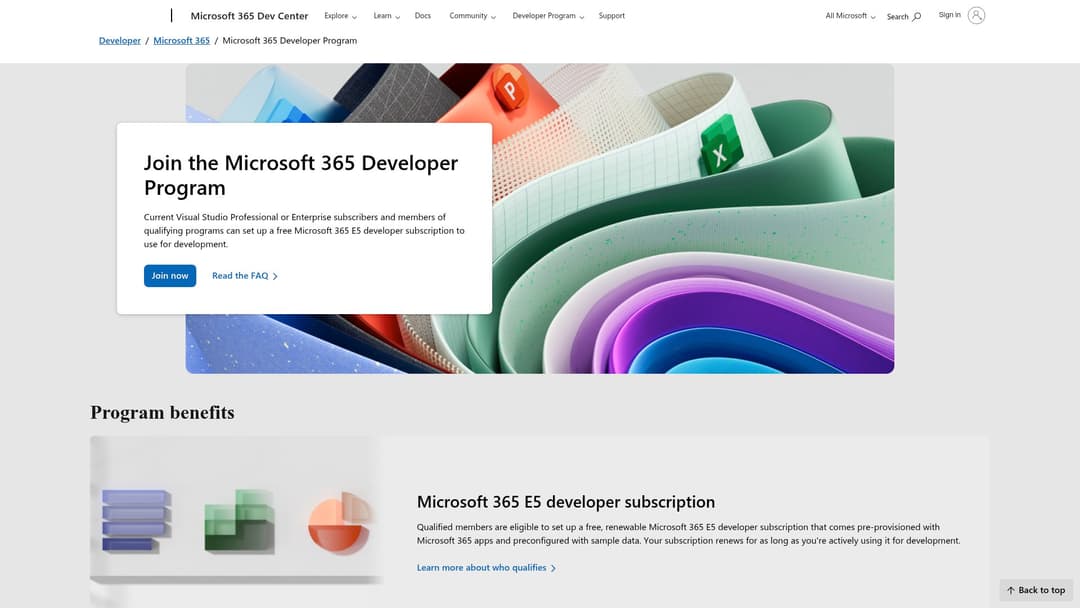Viewport: 1080px width, 608px height.
Task: Click the Microsoft 365 breadcrumb link
Action: pyautogui.click(x=181, y=41)
